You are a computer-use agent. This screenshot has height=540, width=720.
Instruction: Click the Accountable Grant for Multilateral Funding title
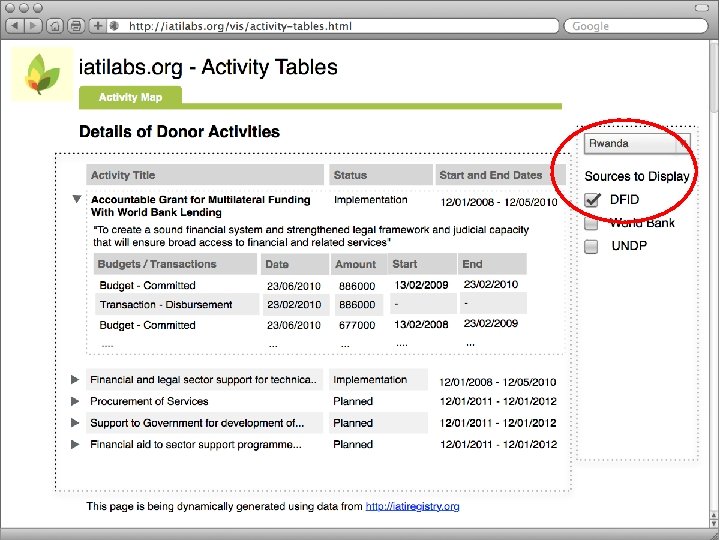coord(201,206)
